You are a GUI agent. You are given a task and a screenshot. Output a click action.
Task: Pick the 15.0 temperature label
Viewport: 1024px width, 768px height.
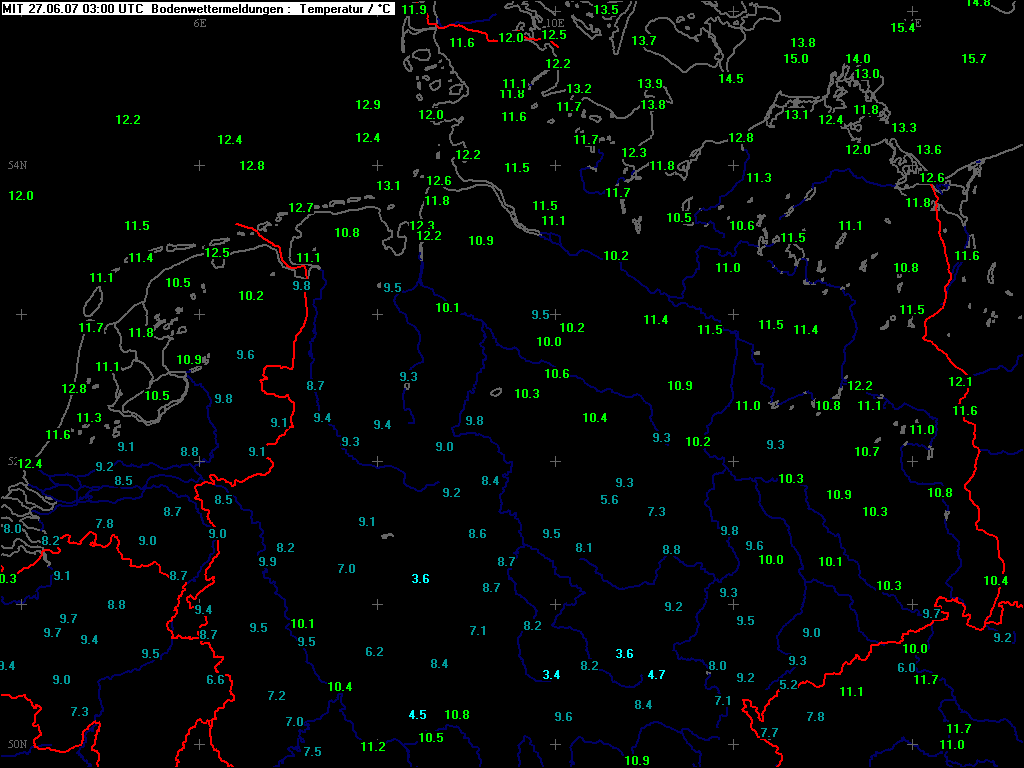[796, 59]
